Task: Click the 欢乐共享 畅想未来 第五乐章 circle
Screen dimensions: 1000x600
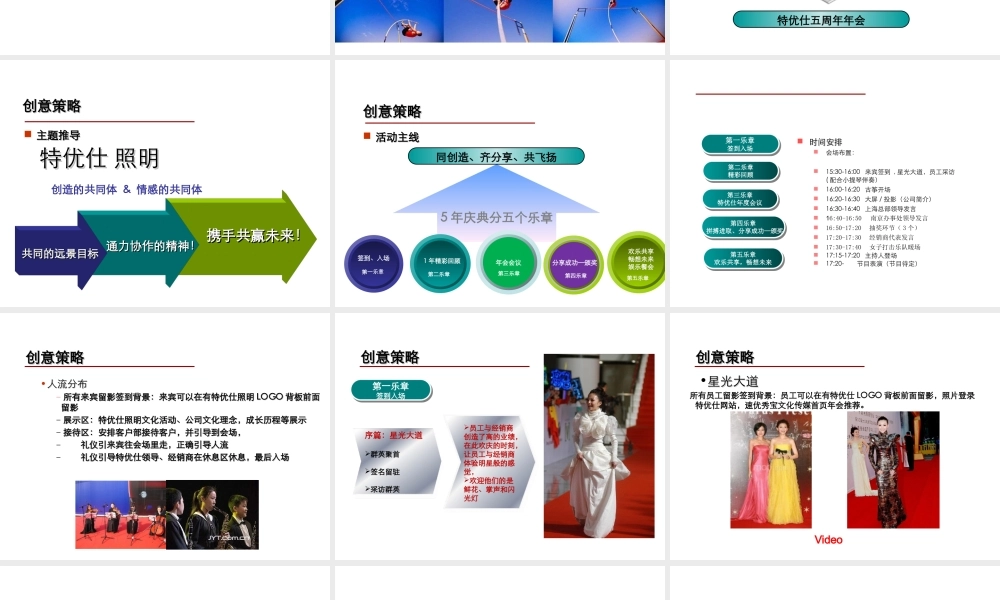Action: 636,263
